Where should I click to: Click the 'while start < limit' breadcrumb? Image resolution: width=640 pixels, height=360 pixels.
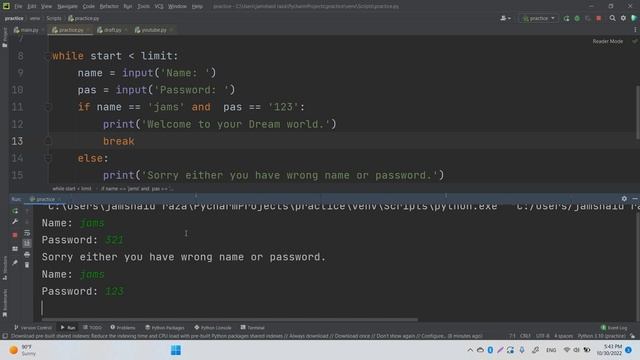72,189
